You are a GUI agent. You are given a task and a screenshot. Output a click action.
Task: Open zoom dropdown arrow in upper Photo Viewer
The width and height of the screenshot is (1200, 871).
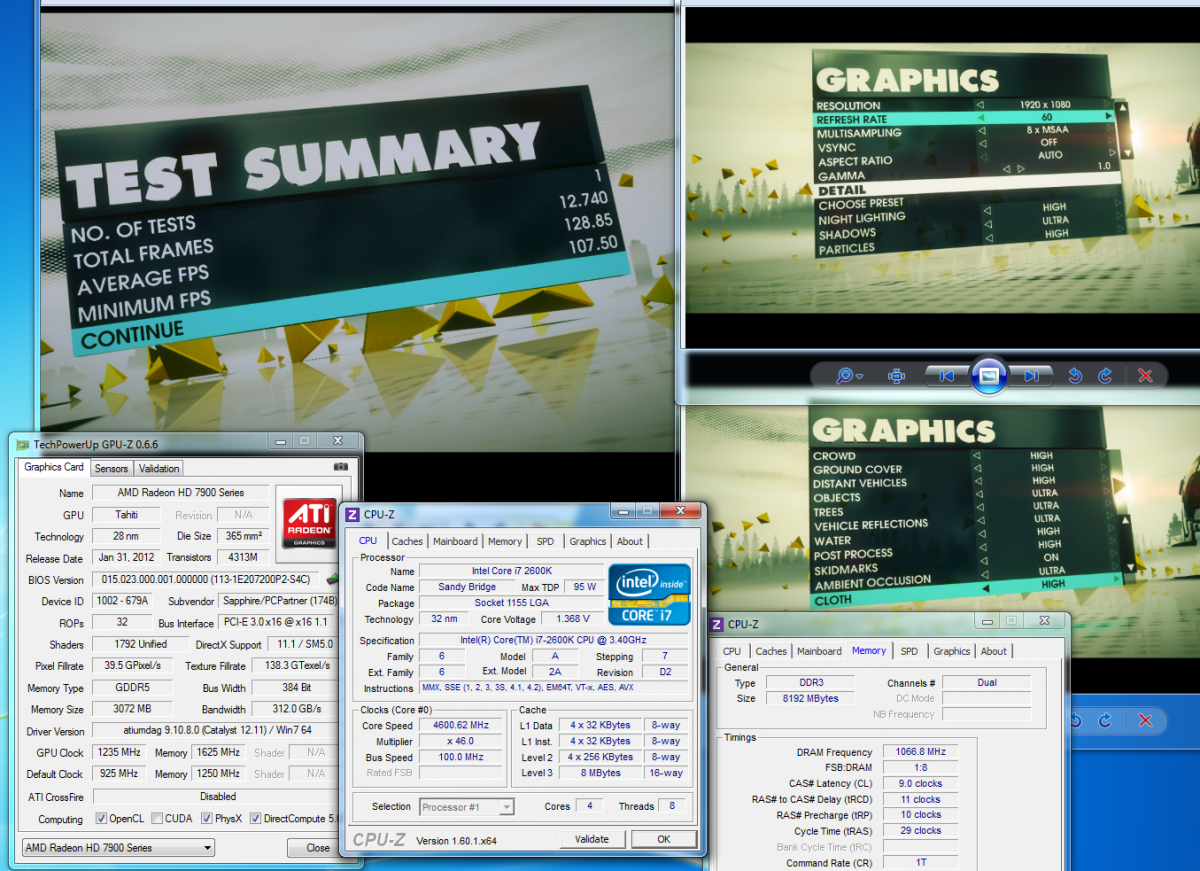tap(860, 377)
